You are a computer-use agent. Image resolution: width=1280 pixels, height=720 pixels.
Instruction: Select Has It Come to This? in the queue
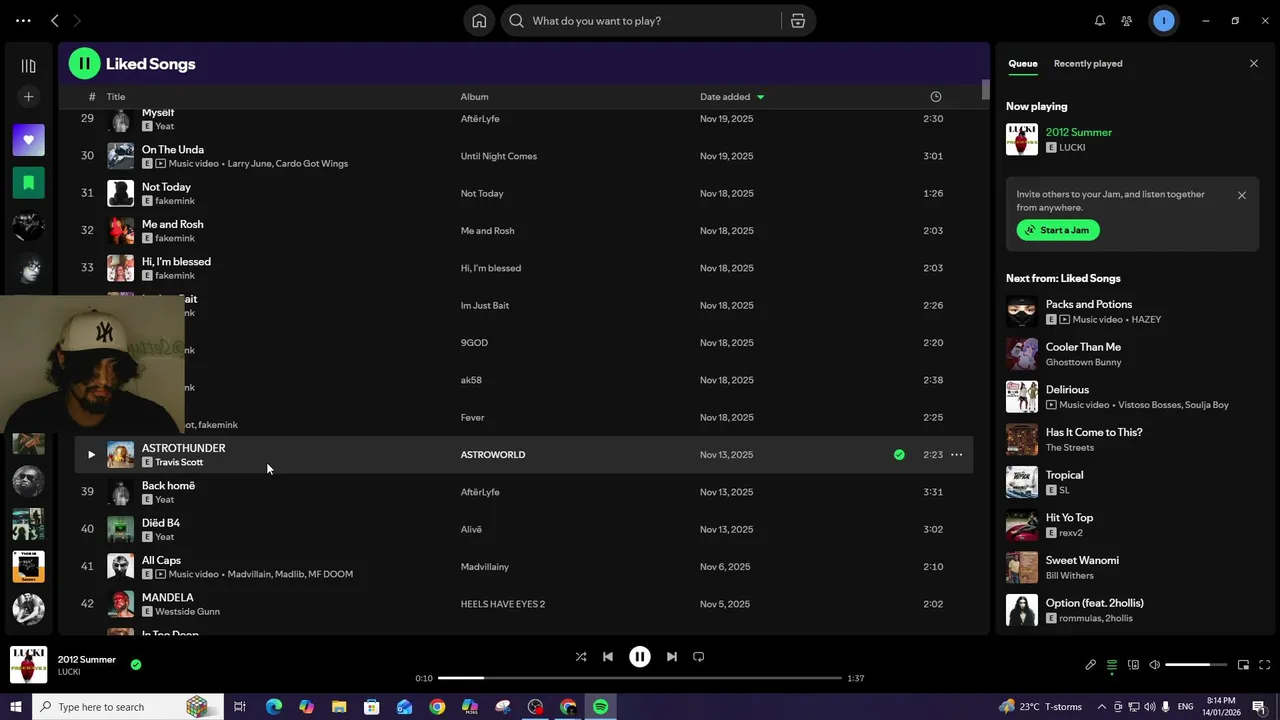point(1094,432)
